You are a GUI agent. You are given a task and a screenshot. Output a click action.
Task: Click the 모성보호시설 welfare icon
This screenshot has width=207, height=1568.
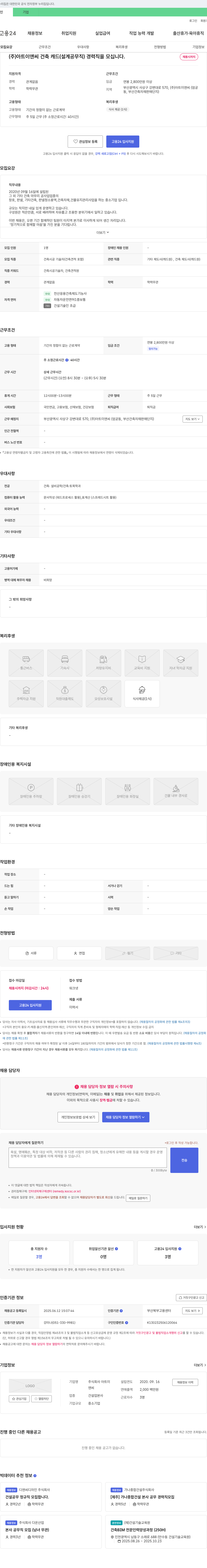point(103,694)
